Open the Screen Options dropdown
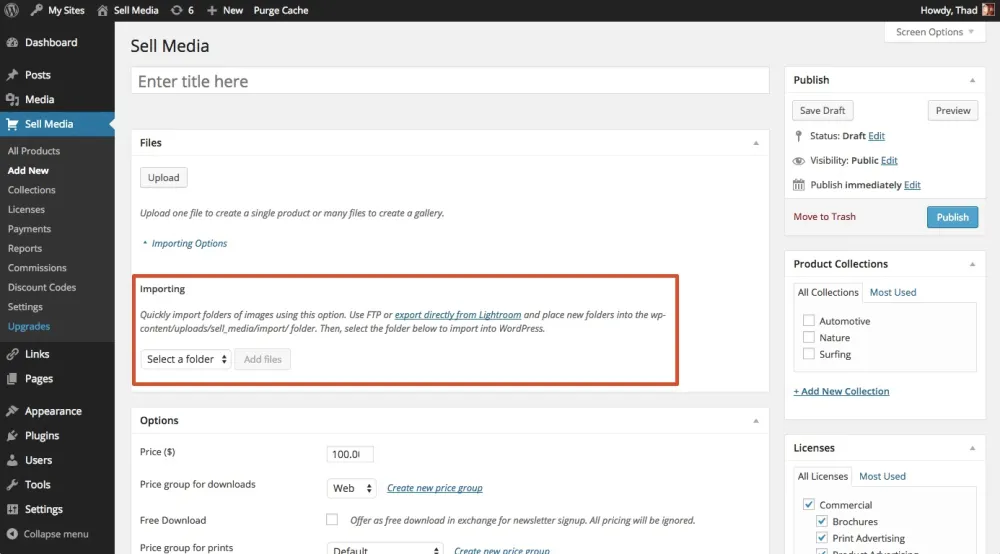Screen dimensions: 1000x554 tap(934, 32)
